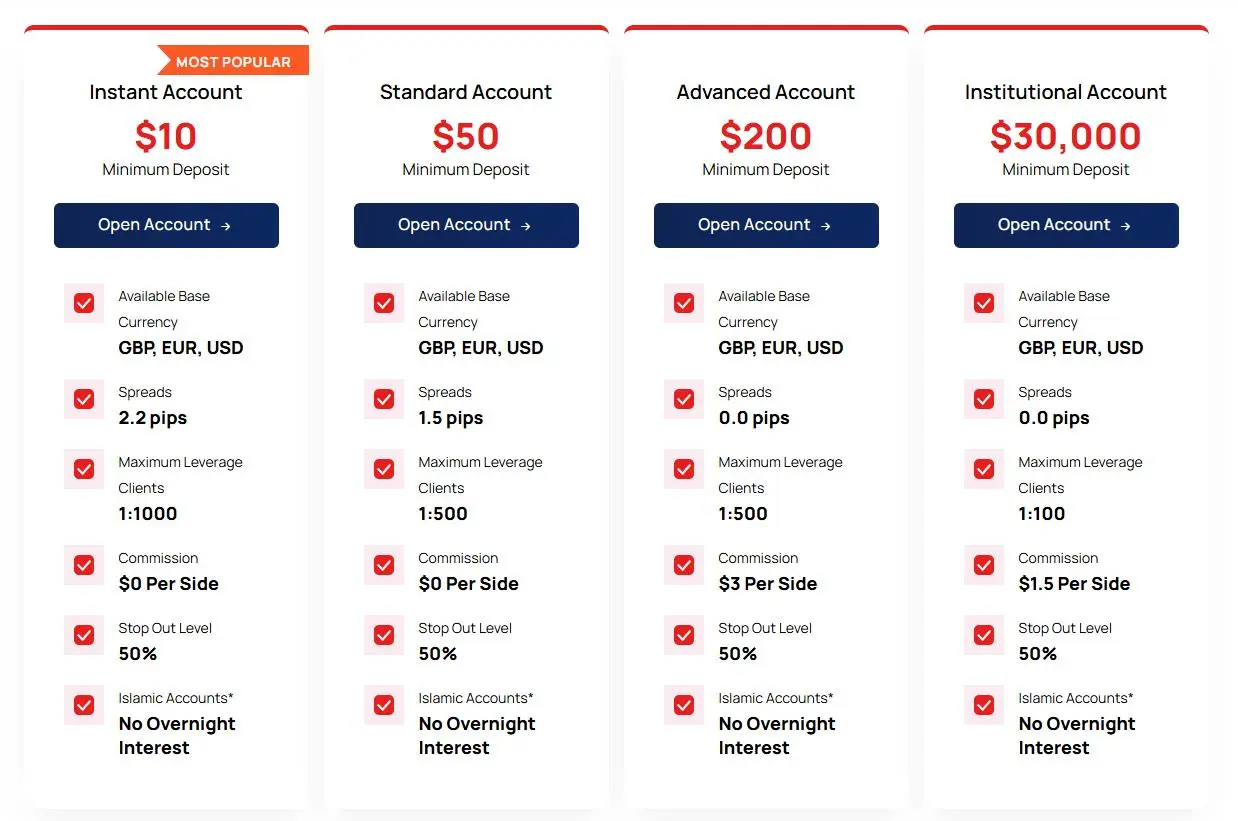Click the Spreads check icon in Instant Account
This screenshot has height=821, width=1238.
coord(84,399)
